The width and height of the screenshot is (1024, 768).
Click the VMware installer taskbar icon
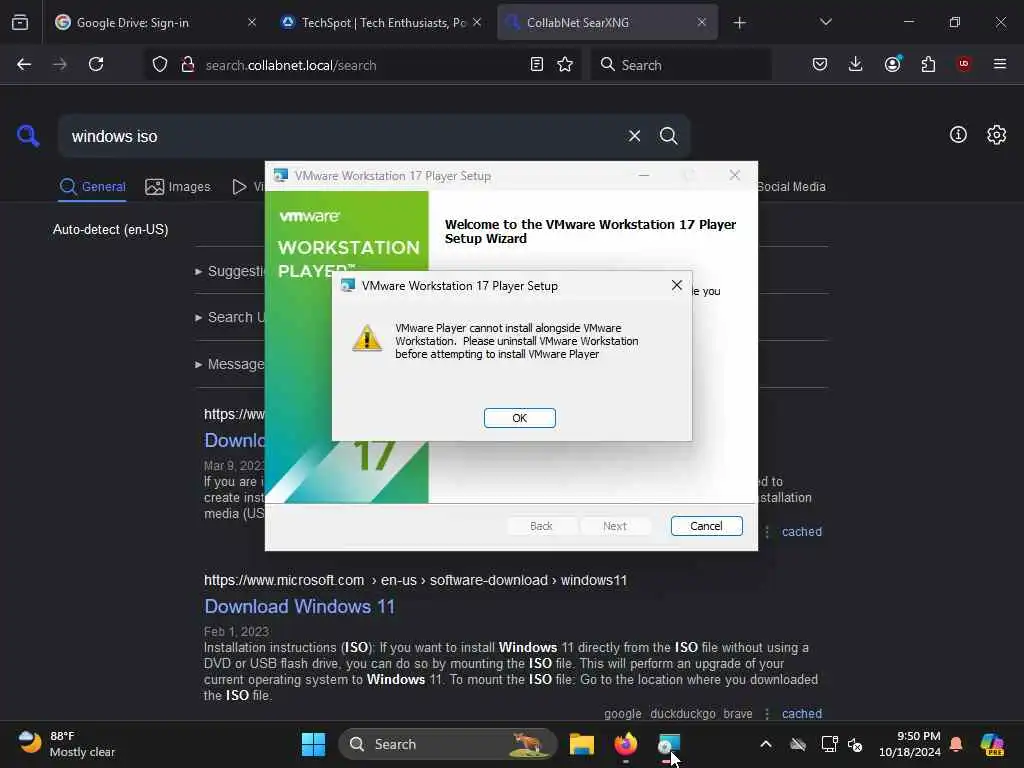pyautogui.click(x=669, y=744)
